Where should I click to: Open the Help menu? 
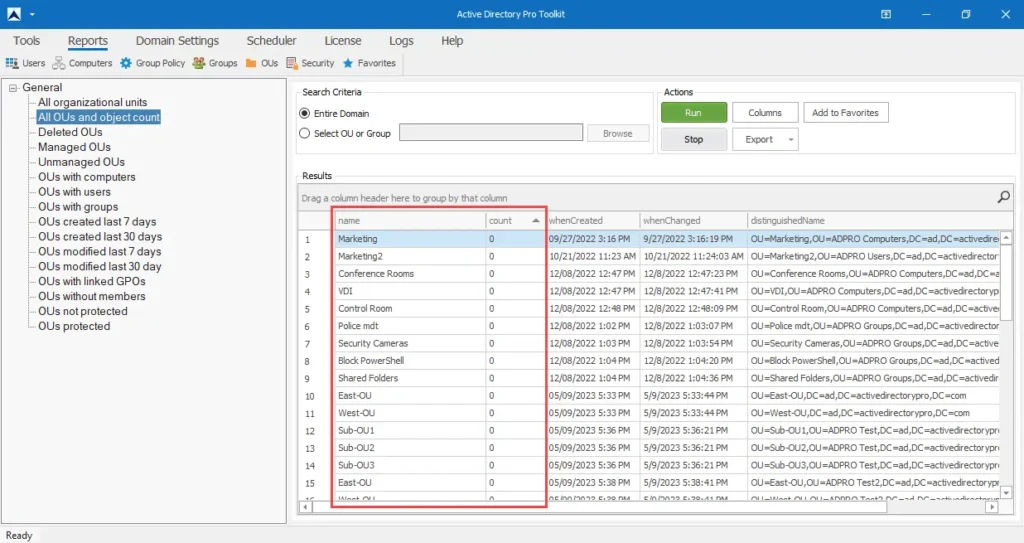[452, 41]
